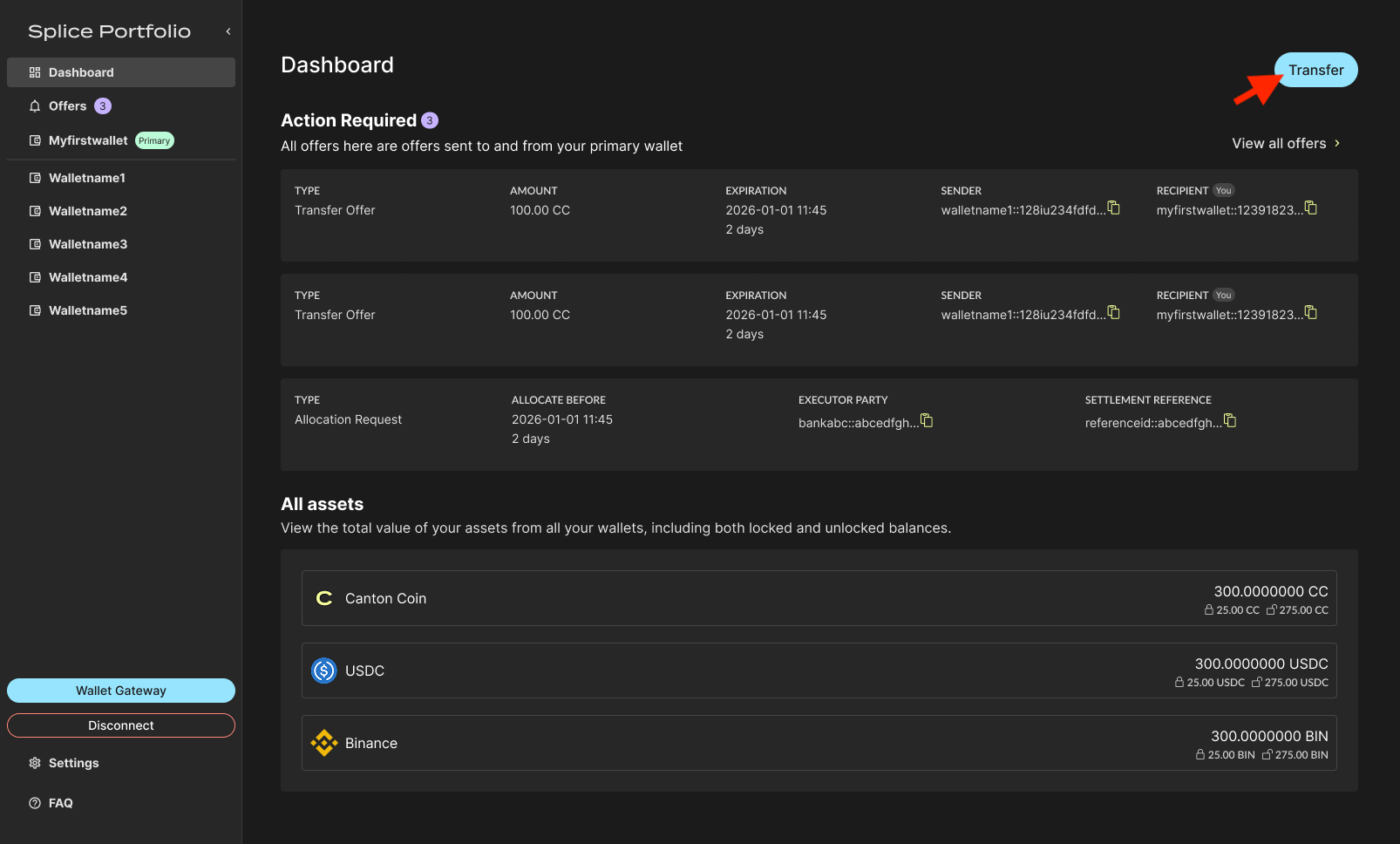Click unlocked 275.00 USDC balance
Image resolution: width=1400 pixels, height=844 pixels.
pos(1290,683)
